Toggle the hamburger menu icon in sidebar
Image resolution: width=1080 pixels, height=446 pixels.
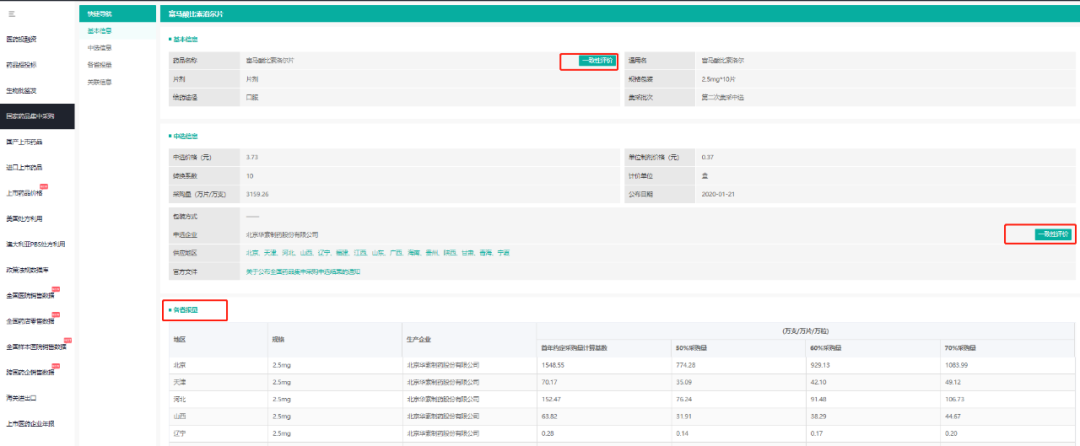tap(11, 13)
